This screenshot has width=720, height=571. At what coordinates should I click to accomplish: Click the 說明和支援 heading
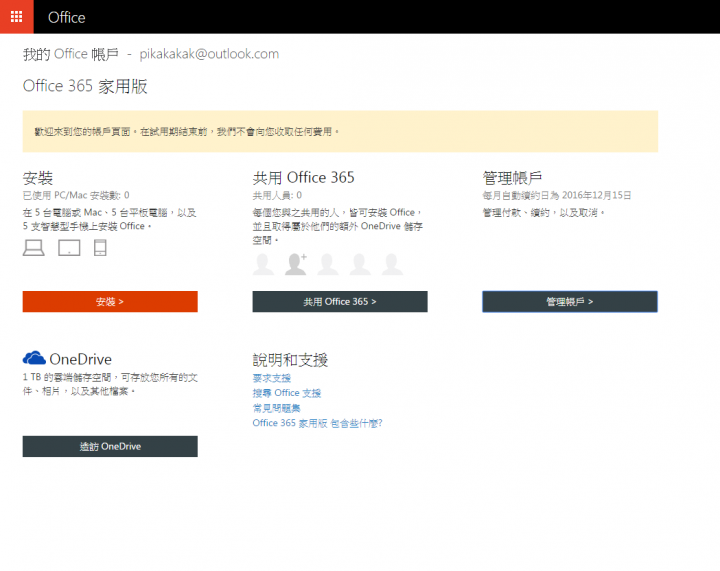(290, 360)
